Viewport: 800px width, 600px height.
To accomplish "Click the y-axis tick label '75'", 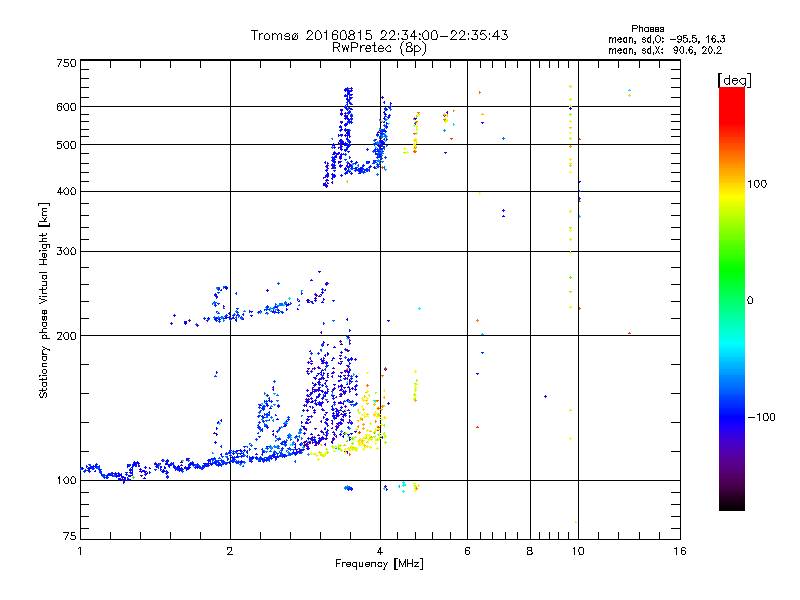I will (70, 536).
